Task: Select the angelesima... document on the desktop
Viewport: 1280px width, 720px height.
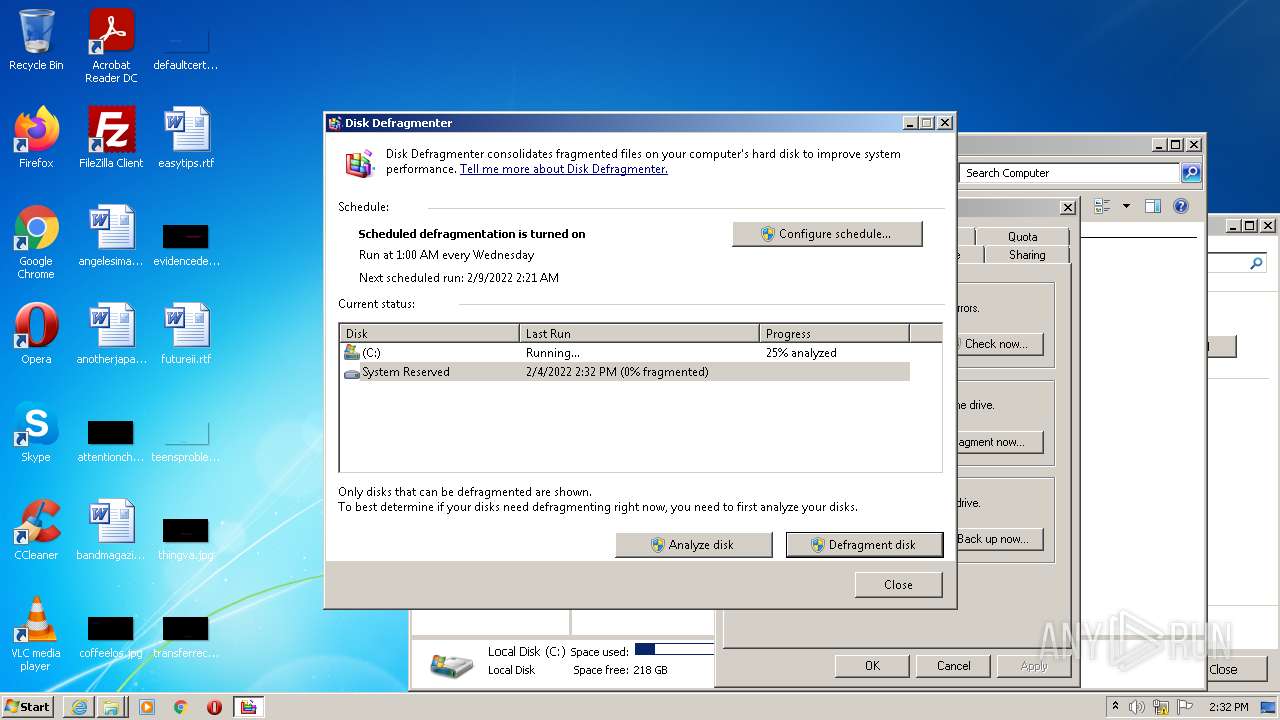Action: point(111,236)
